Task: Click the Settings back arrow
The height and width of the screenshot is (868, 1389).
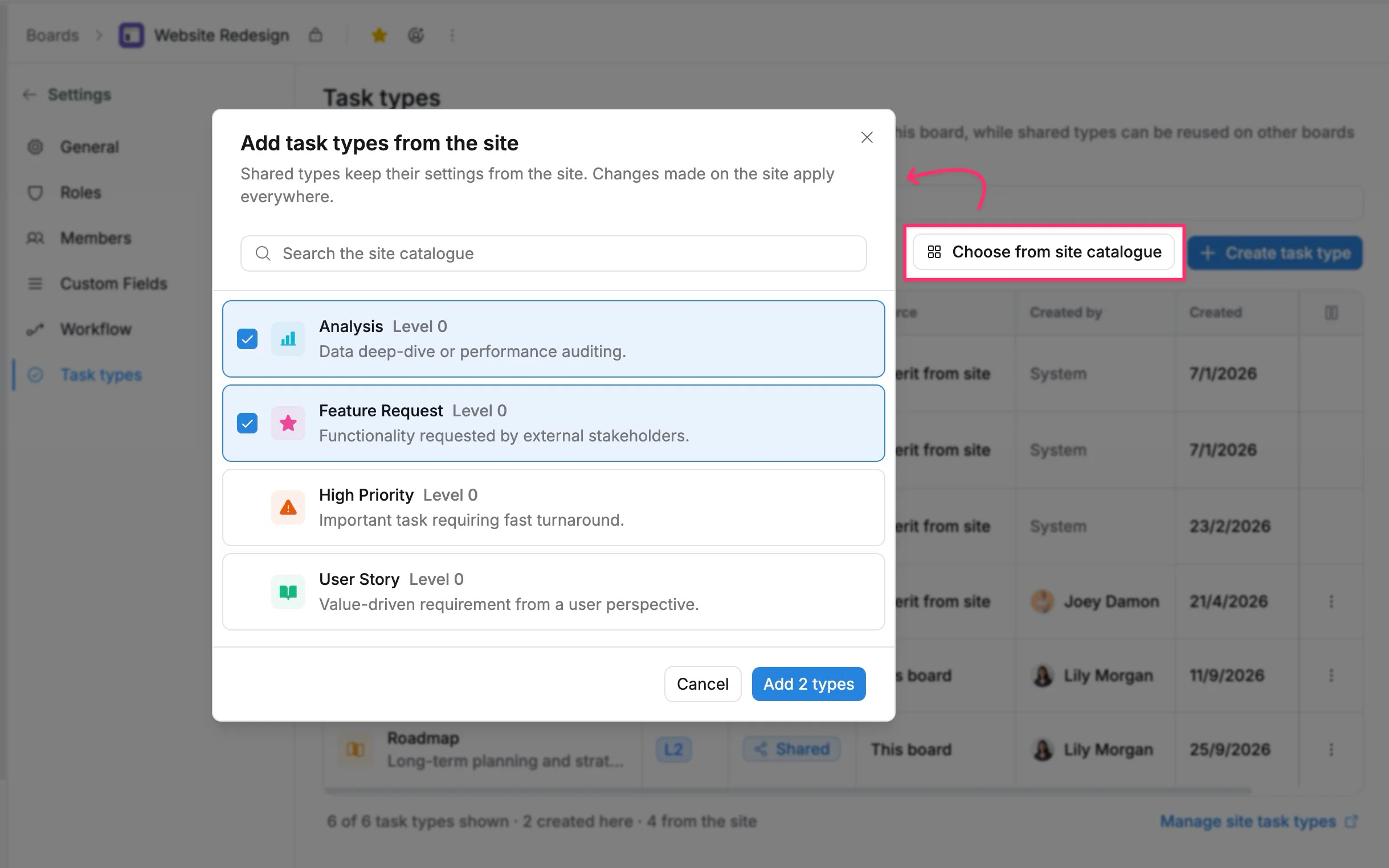Action: 28,94
